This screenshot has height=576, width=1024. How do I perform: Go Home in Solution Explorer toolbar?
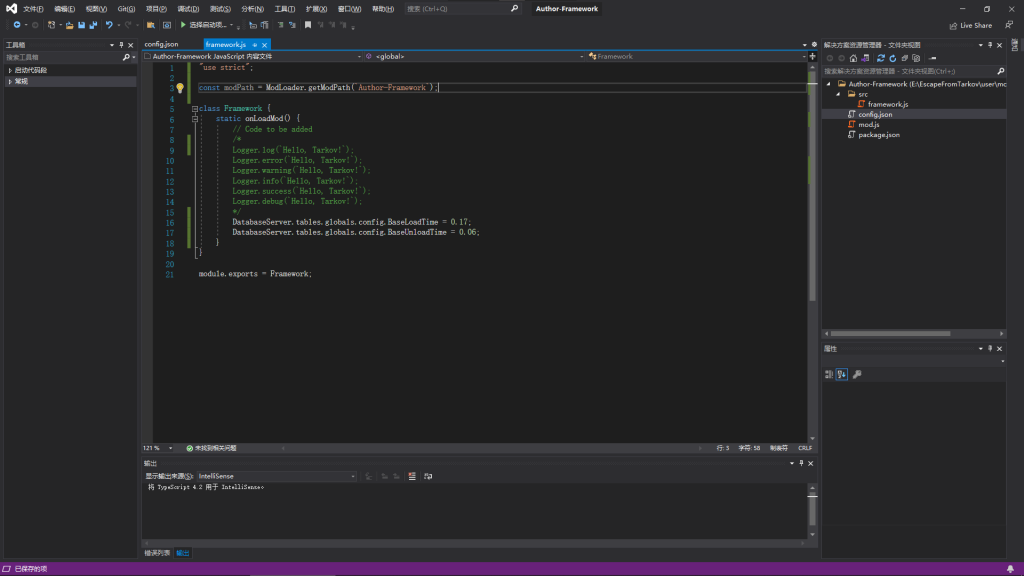pyautogui.click(x=853, y=58)
